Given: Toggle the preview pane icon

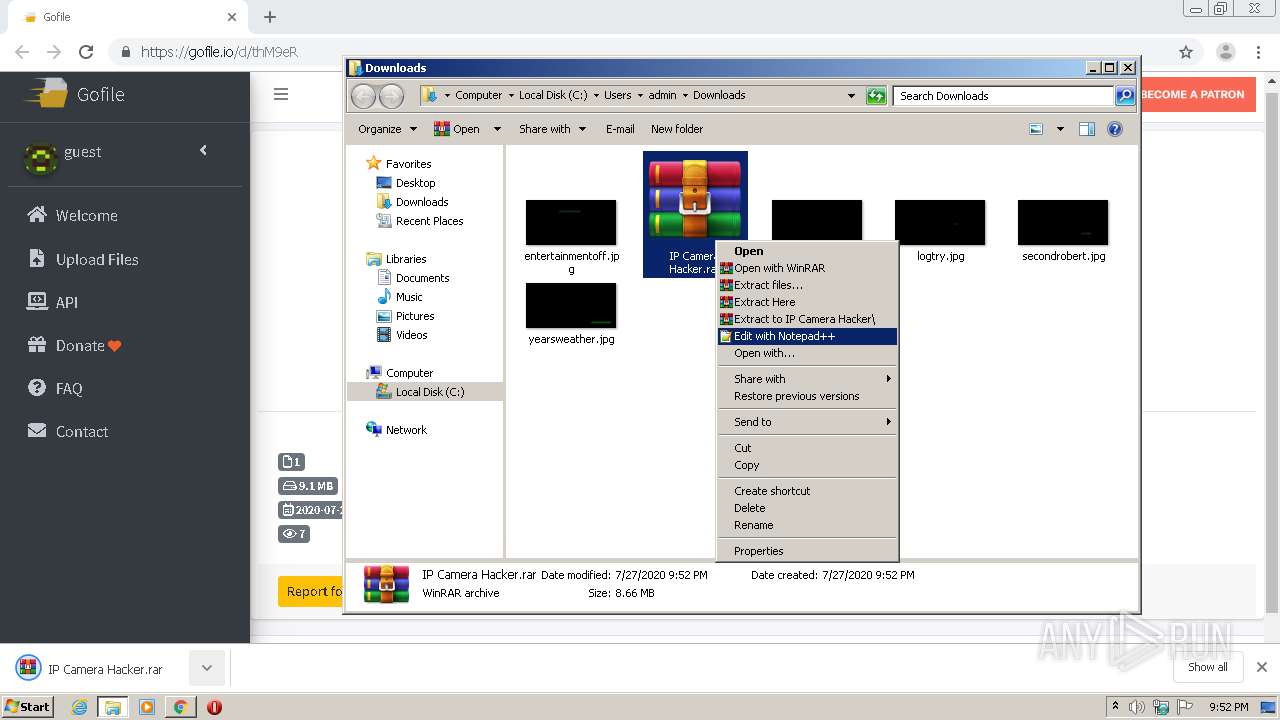Looking at the screenshot, I should 1087,129.
